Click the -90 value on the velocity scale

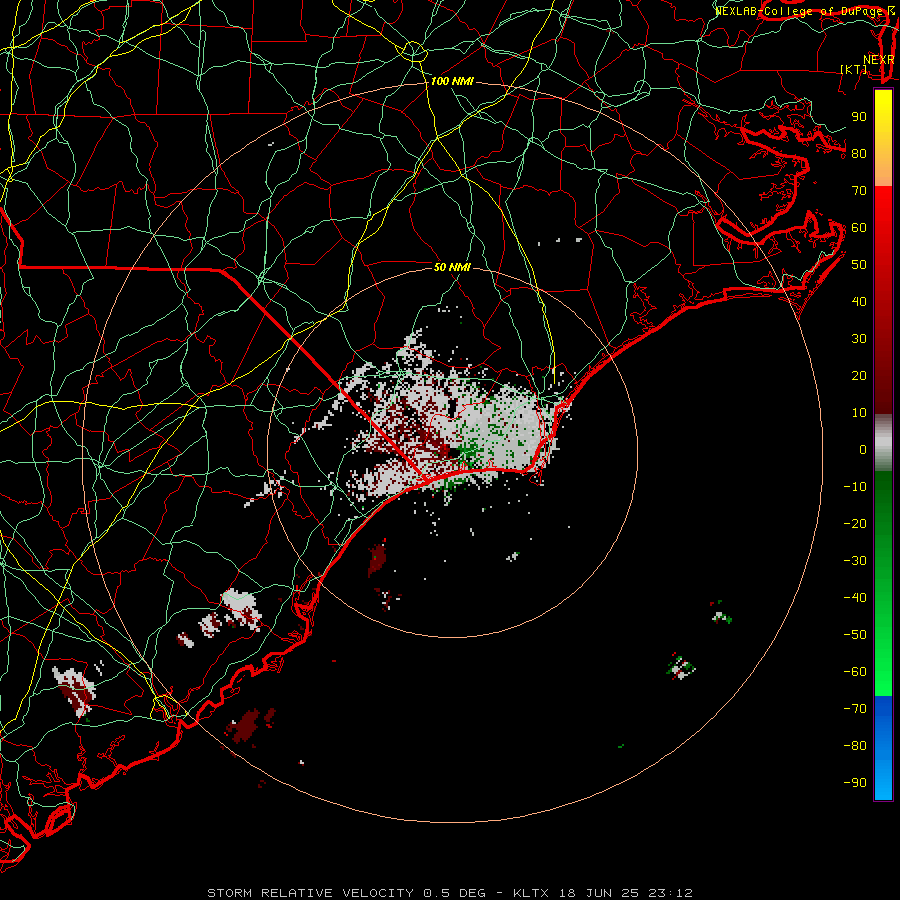pos(855,783)
